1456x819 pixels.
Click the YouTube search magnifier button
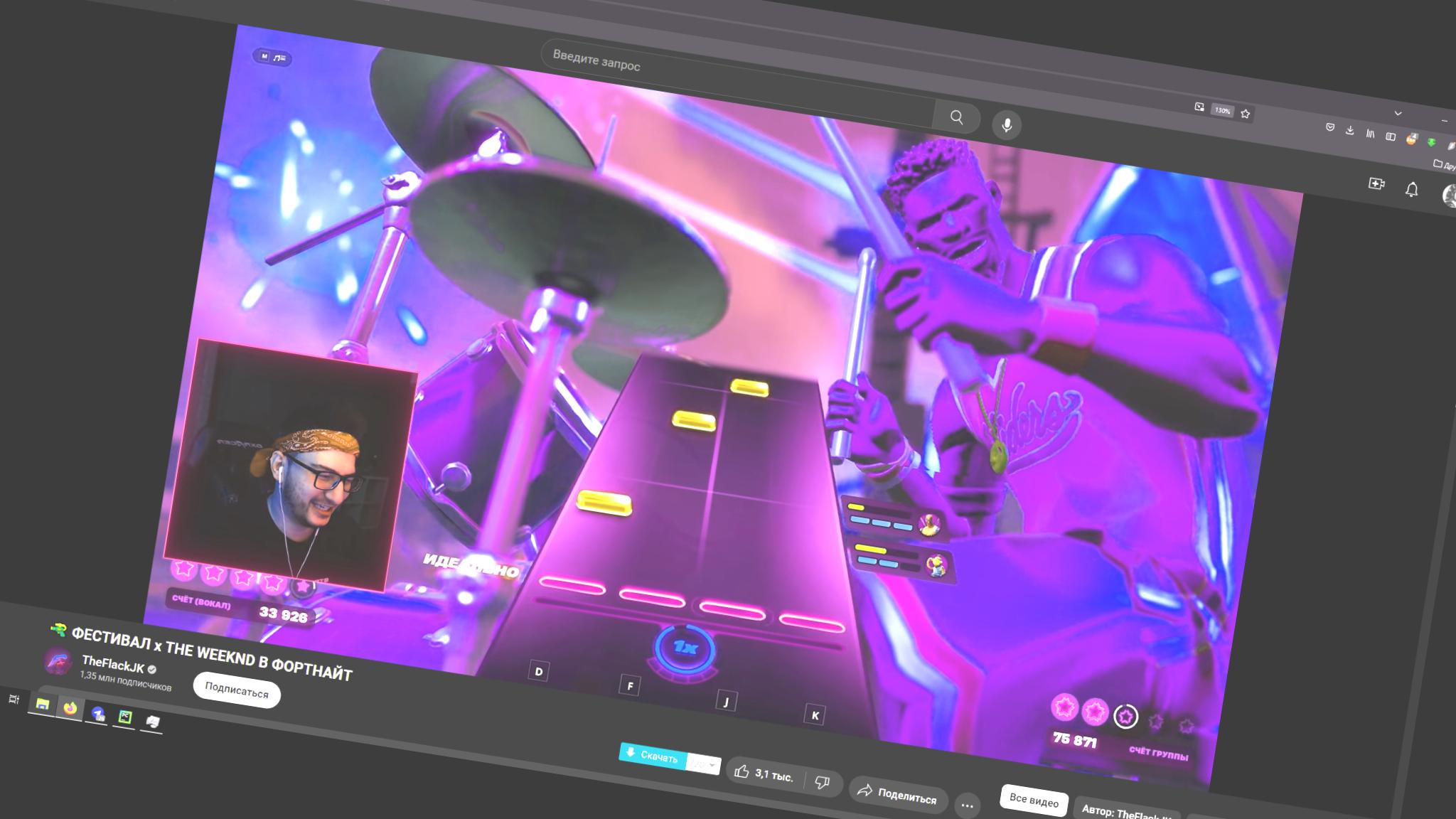957,117
